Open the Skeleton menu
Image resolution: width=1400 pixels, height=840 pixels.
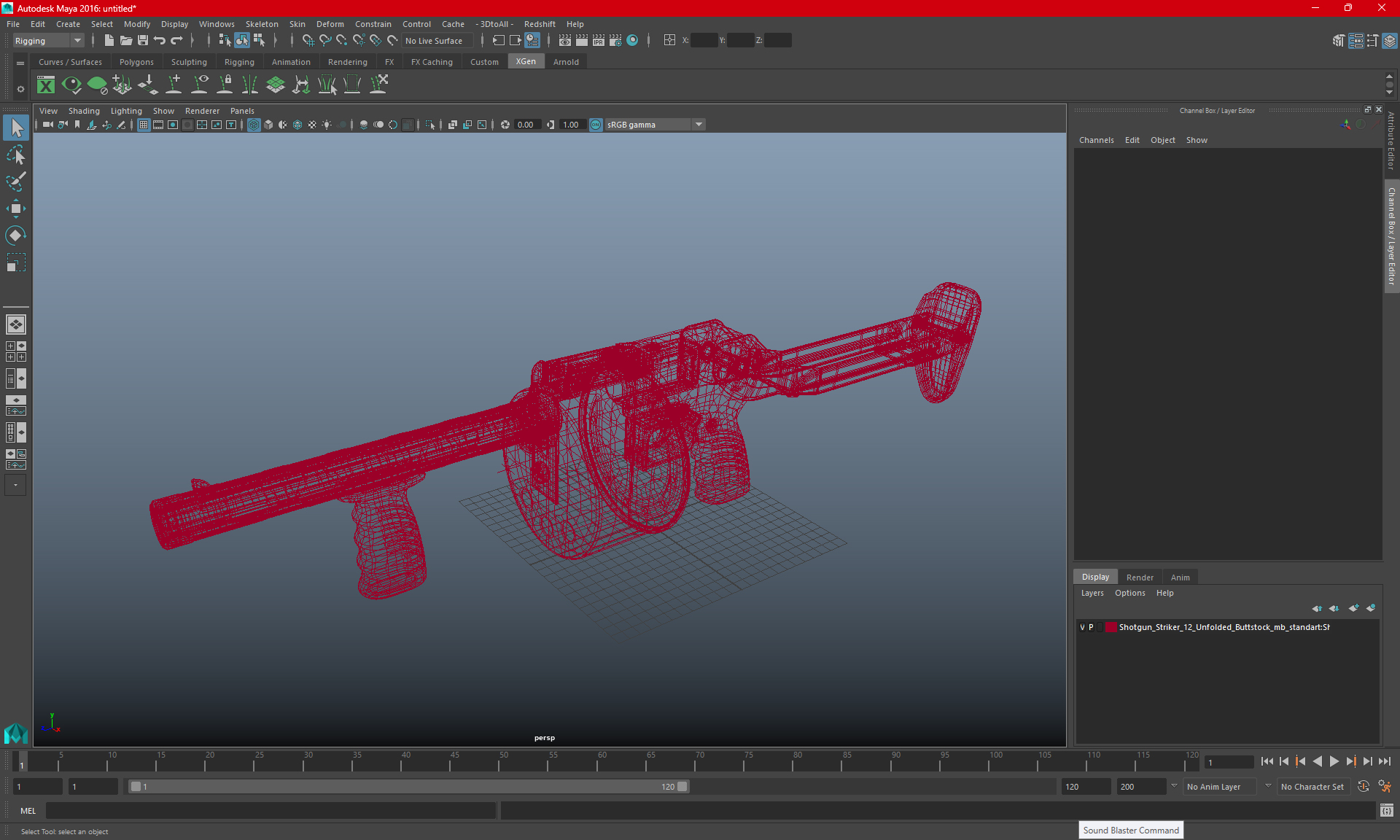262,24
